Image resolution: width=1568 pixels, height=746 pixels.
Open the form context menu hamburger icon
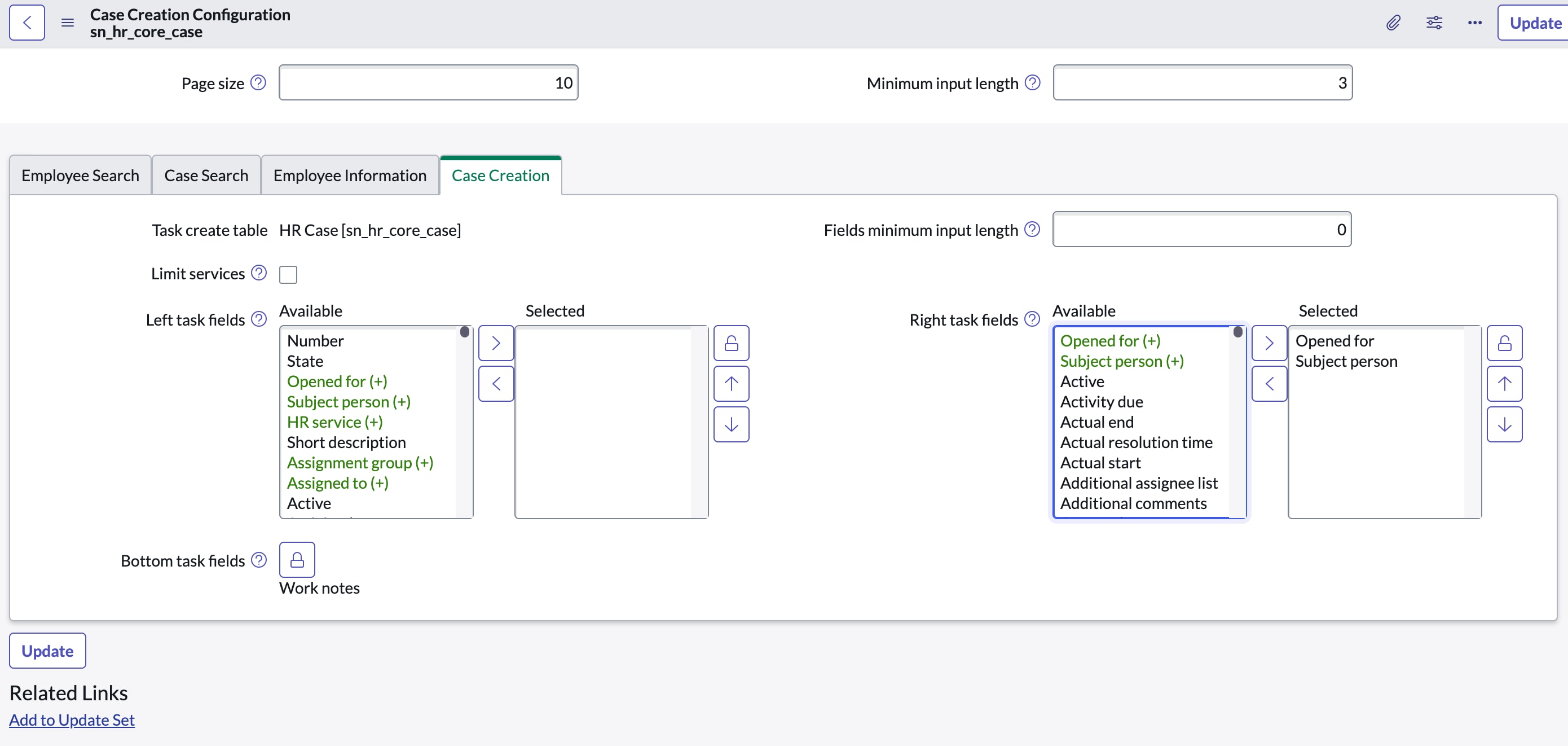[68, 23]
